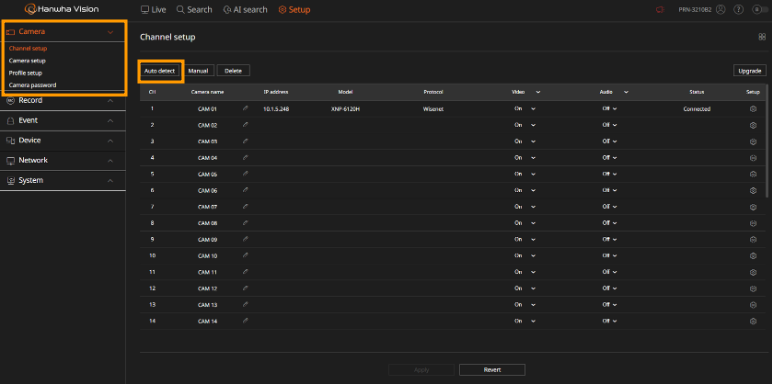Expand the Record menu section

pos(110,100)
